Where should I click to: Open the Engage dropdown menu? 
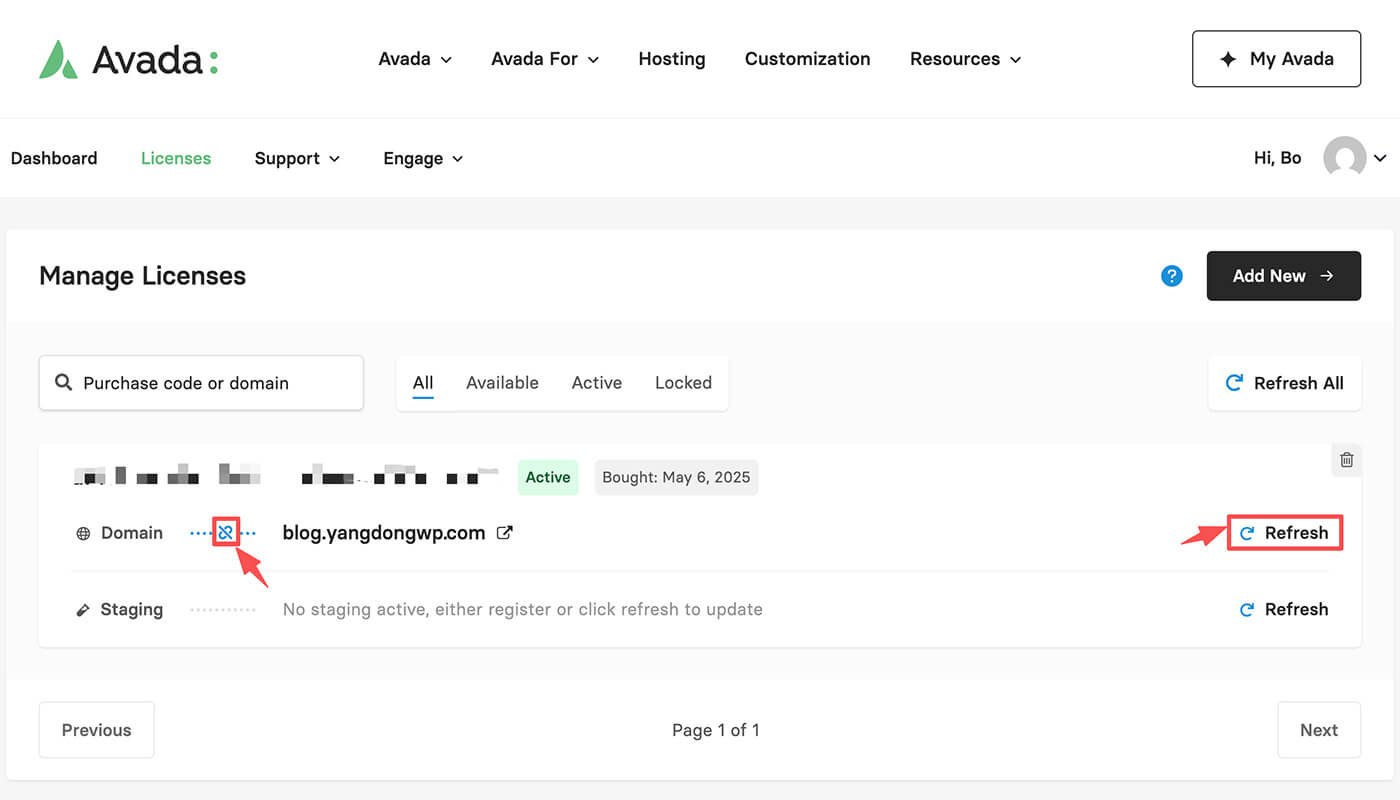pos(423,158)
